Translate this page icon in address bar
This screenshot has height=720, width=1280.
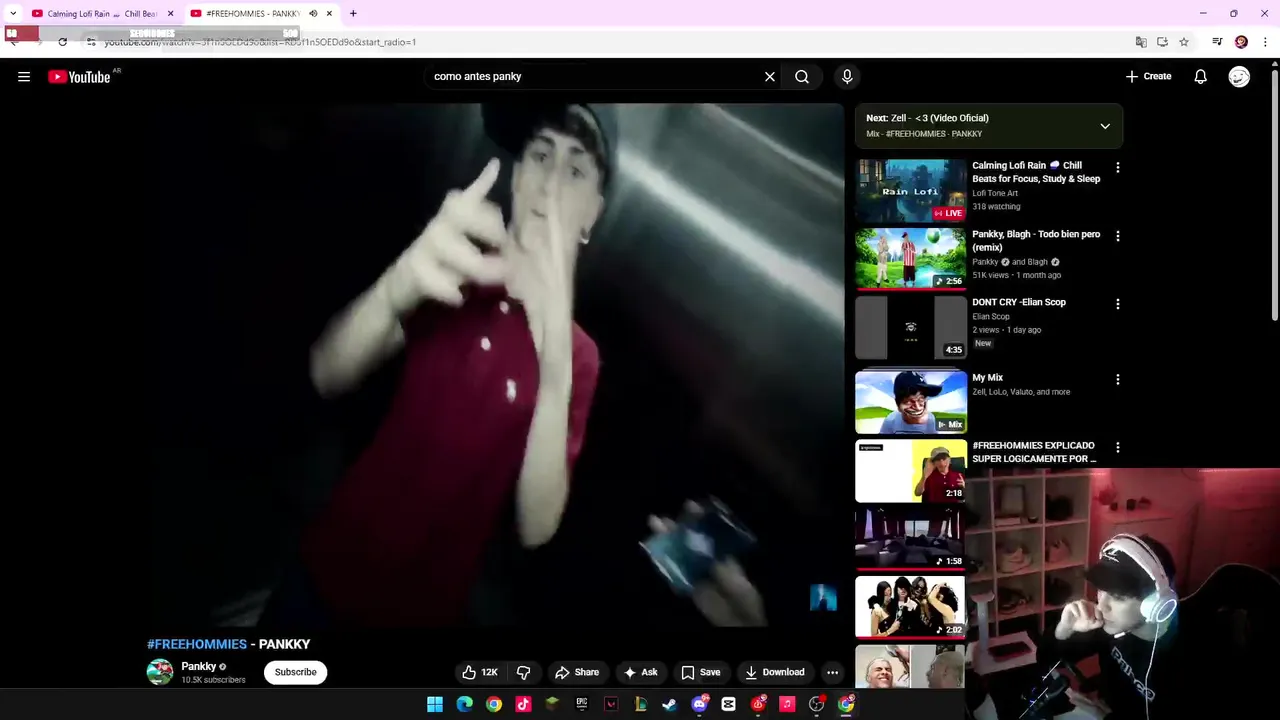tap(1141, 42)
